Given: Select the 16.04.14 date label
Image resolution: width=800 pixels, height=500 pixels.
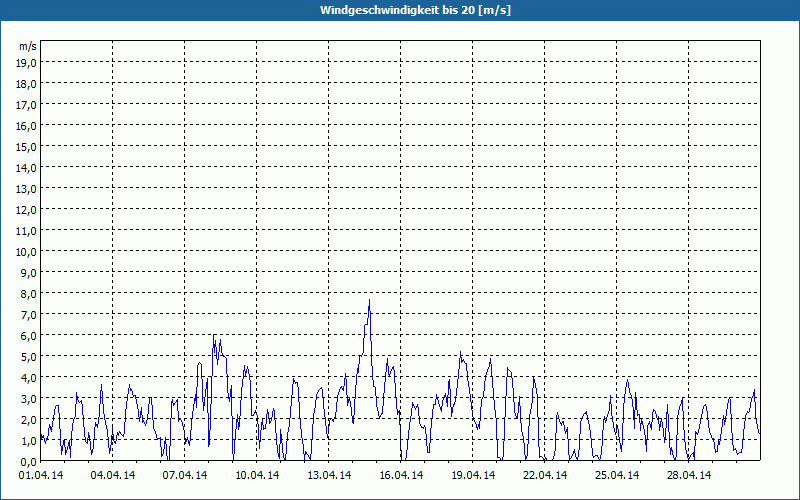Looking at the screenshot, I should pos(401,476).
